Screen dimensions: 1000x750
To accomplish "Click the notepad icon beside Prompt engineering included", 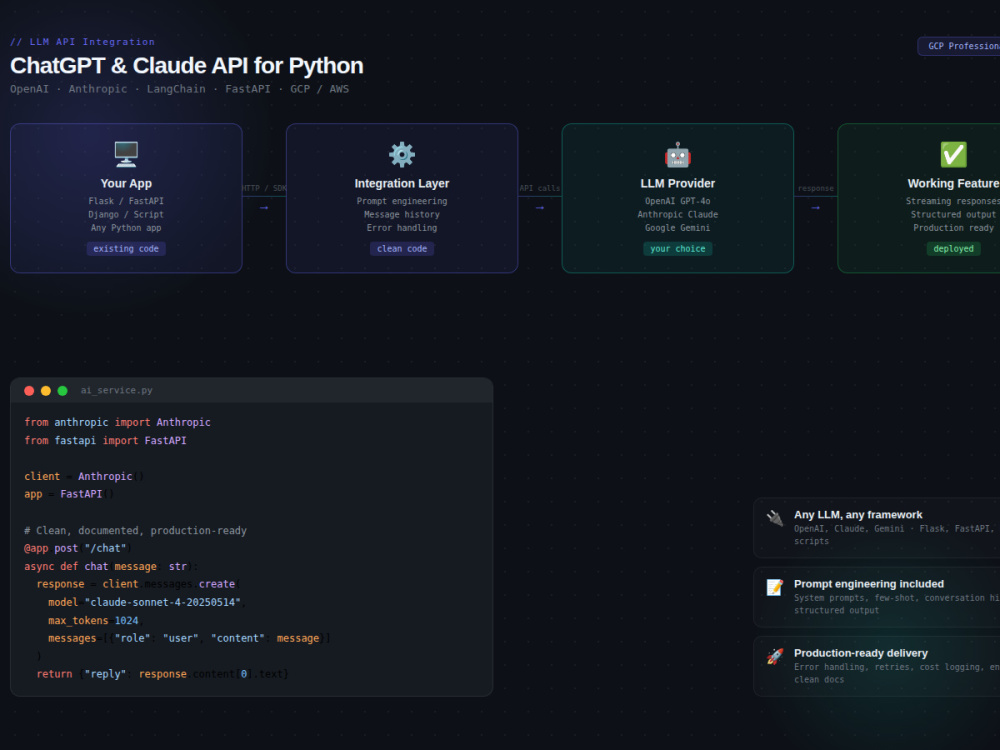I will click(x=775, y=587).
